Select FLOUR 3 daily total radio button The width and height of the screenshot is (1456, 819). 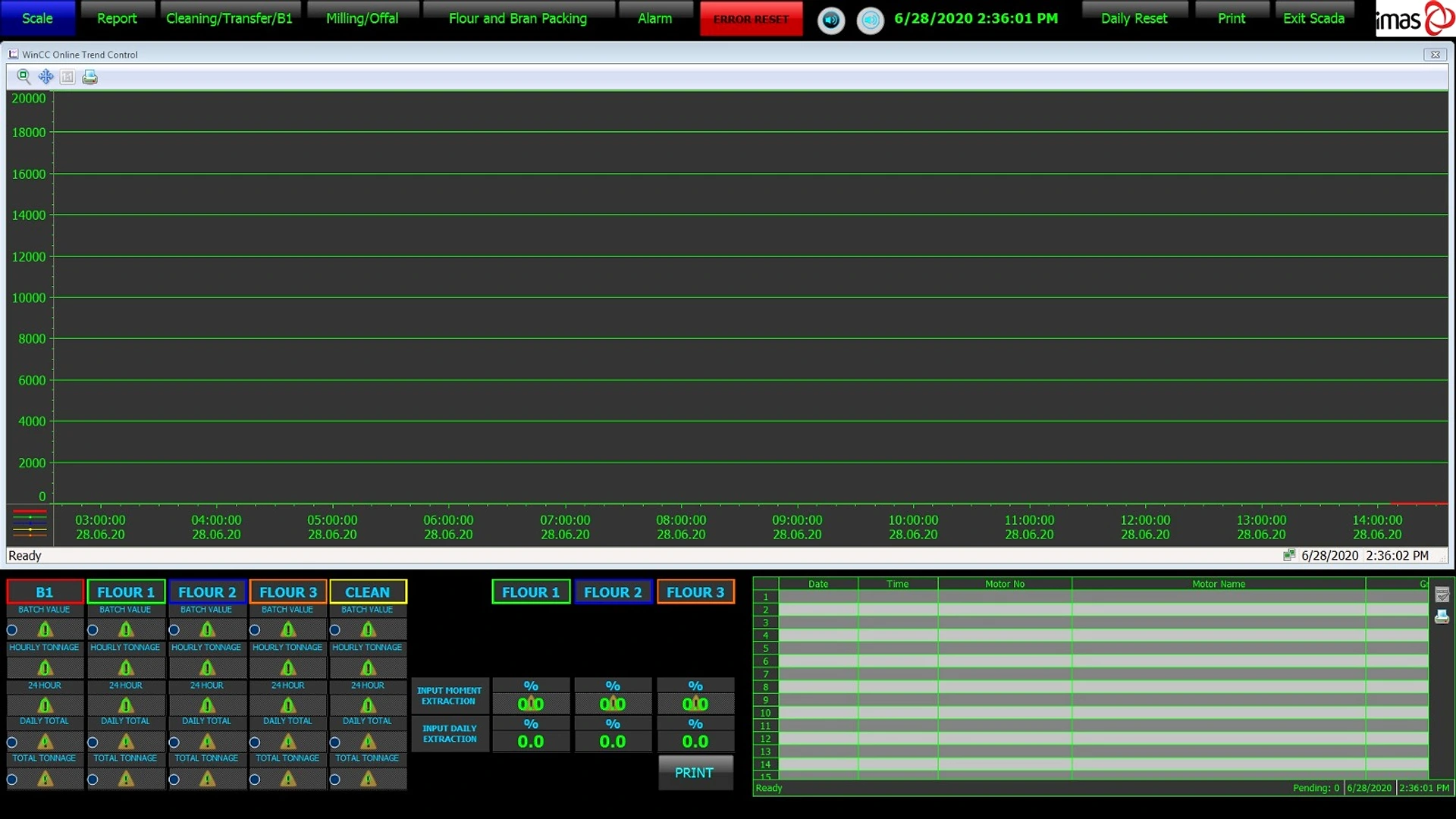point(255,742)
